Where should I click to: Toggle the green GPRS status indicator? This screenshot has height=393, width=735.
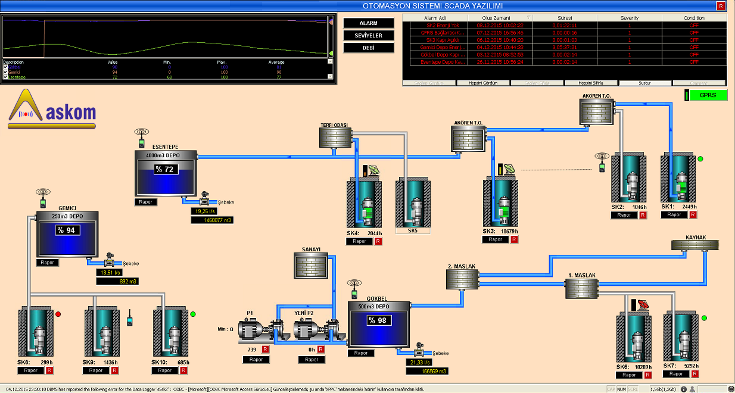tap(707, 95)
